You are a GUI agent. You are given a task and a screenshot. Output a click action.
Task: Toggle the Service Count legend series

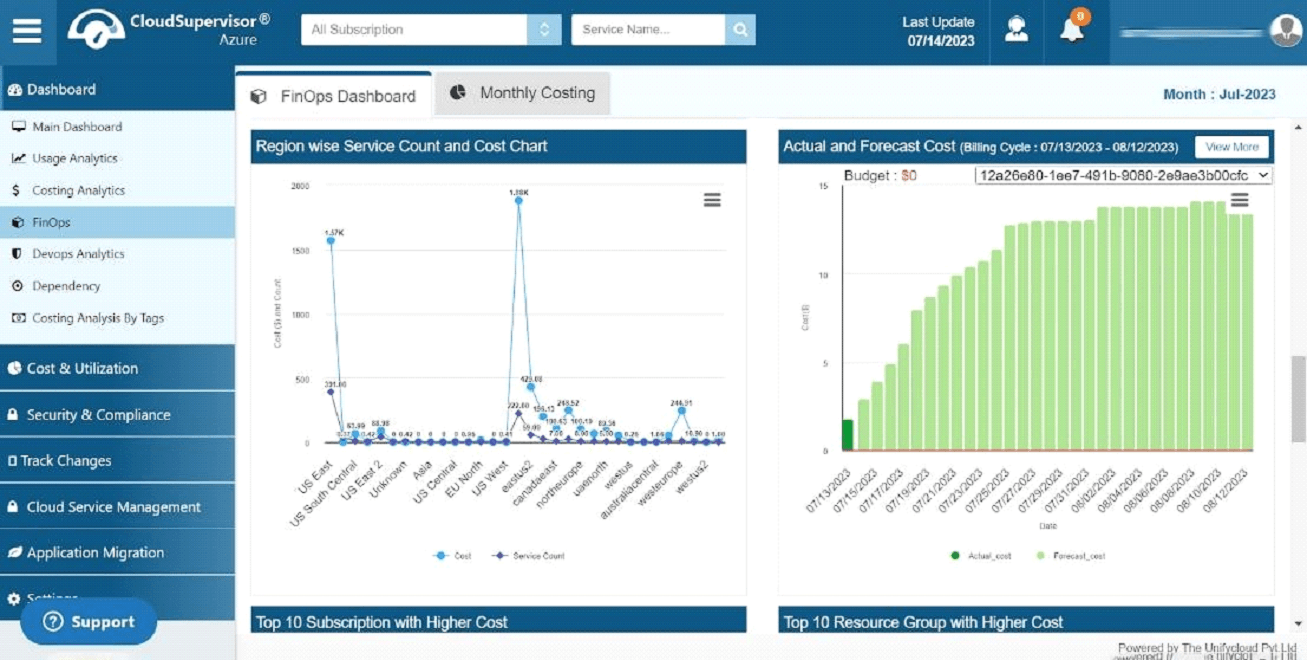[x=527, y=556]
